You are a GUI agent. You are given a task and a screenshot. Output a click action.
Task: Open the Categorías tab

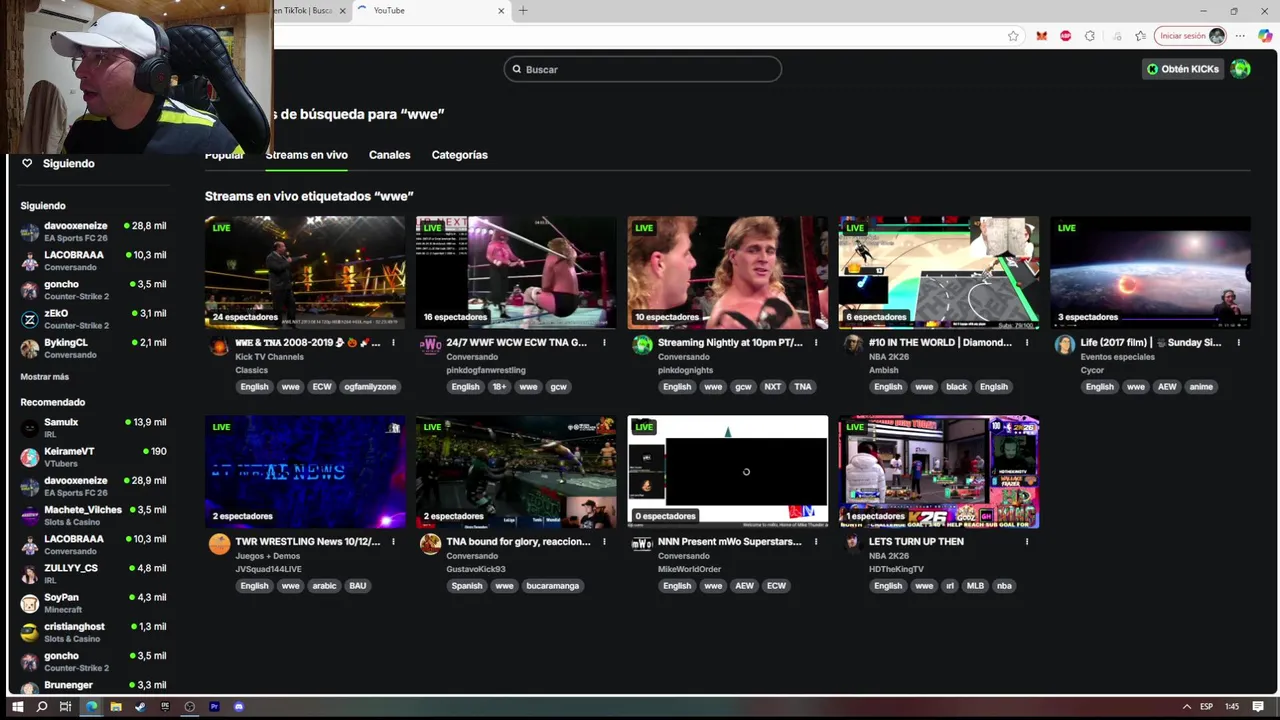[x=459, y=155]
